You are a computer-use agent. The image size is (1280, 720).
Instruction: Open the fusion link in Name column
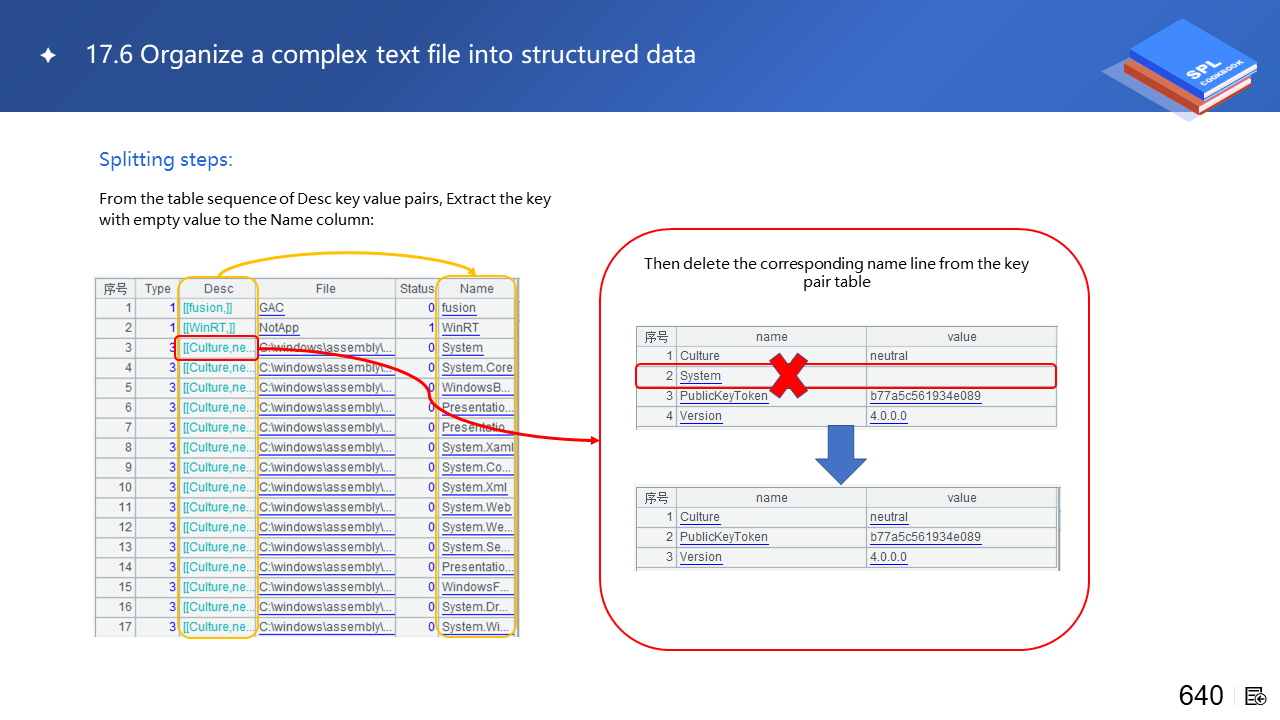coord(459,308)
